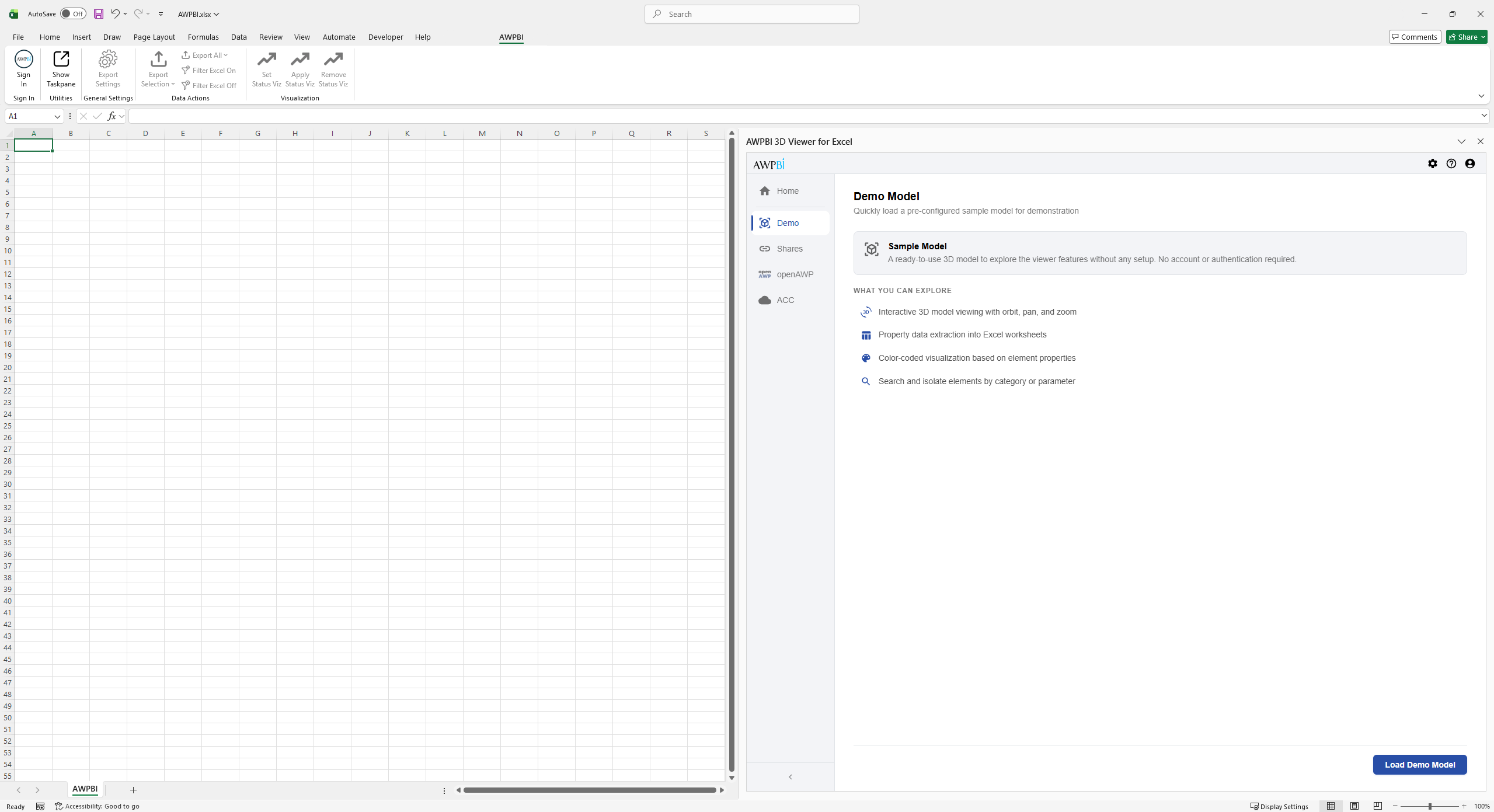Click the zoom out minus button

tap(1395, 806)
